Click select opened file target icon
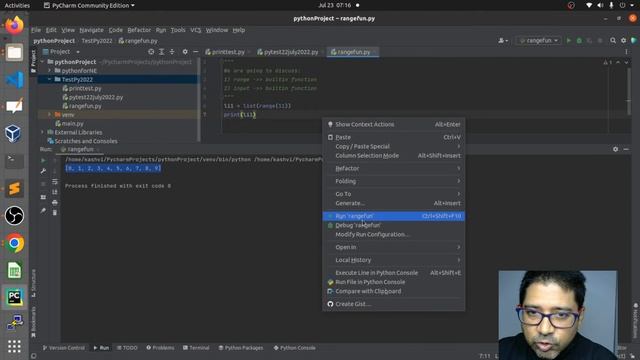The image size is (640, 360). coord(151,52)
